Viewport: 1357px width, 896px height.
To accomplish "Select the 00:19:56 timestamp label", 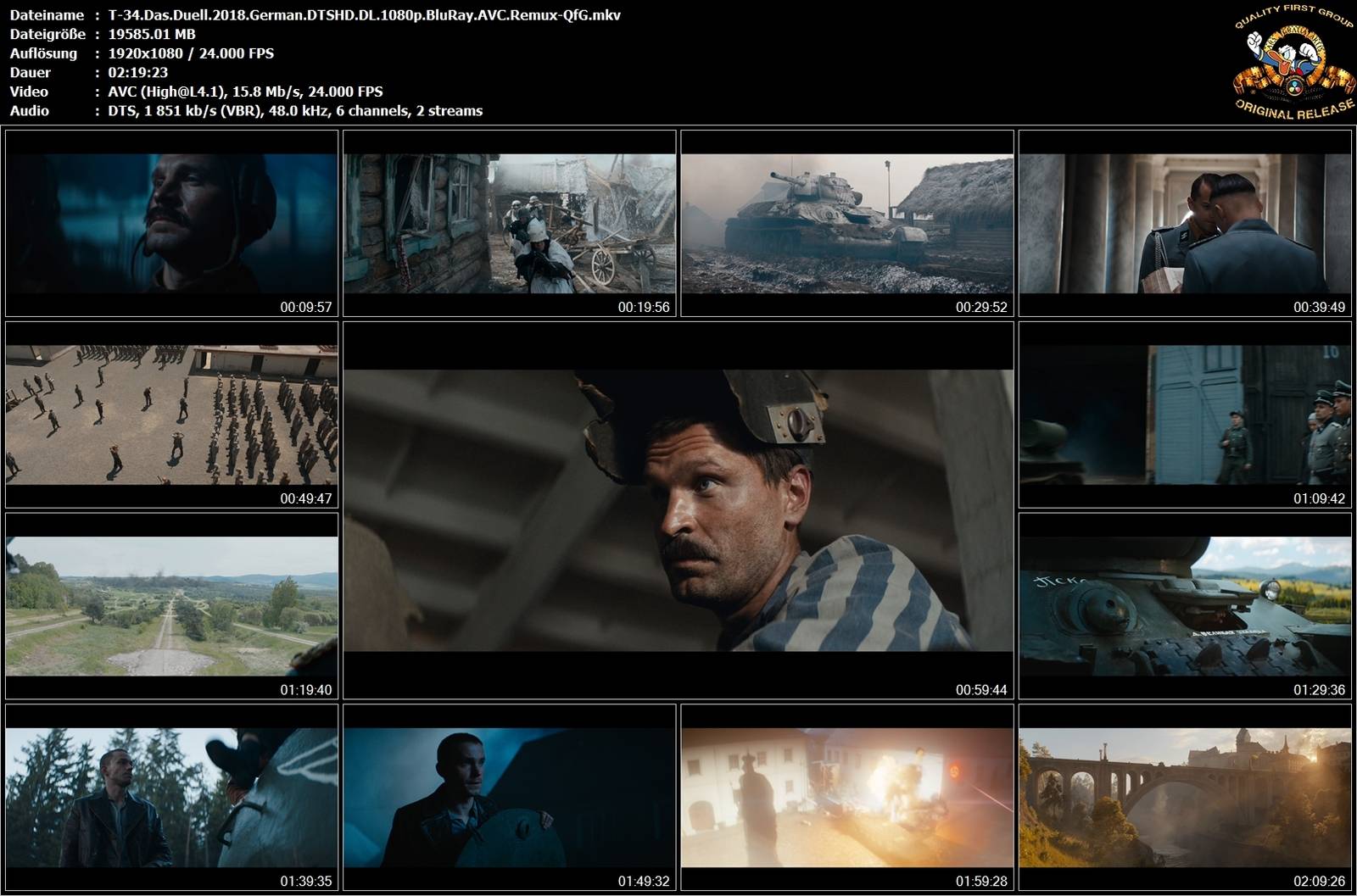I will (644, 307).
